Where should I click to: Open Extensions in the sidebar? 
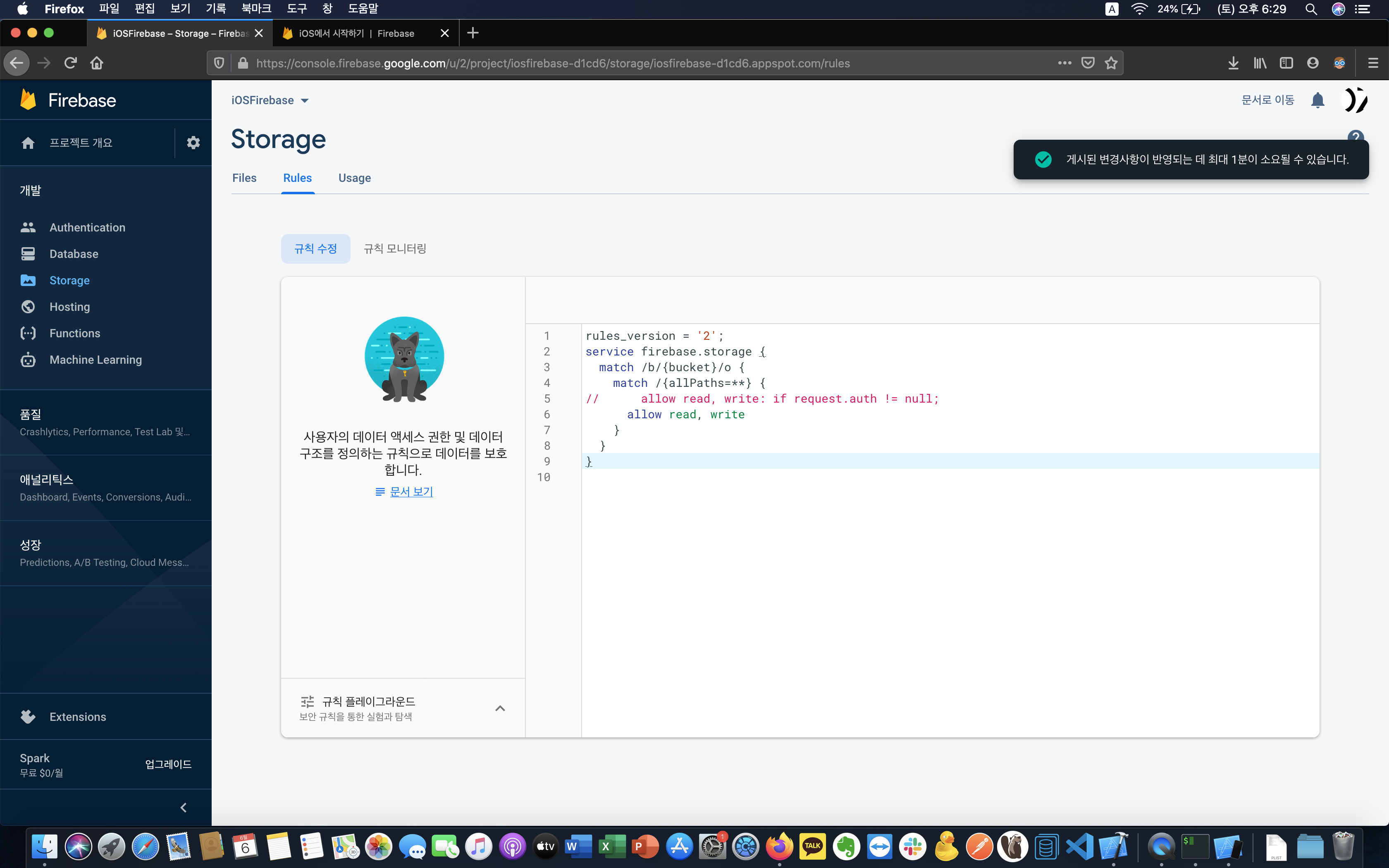[x=77, y=716]
